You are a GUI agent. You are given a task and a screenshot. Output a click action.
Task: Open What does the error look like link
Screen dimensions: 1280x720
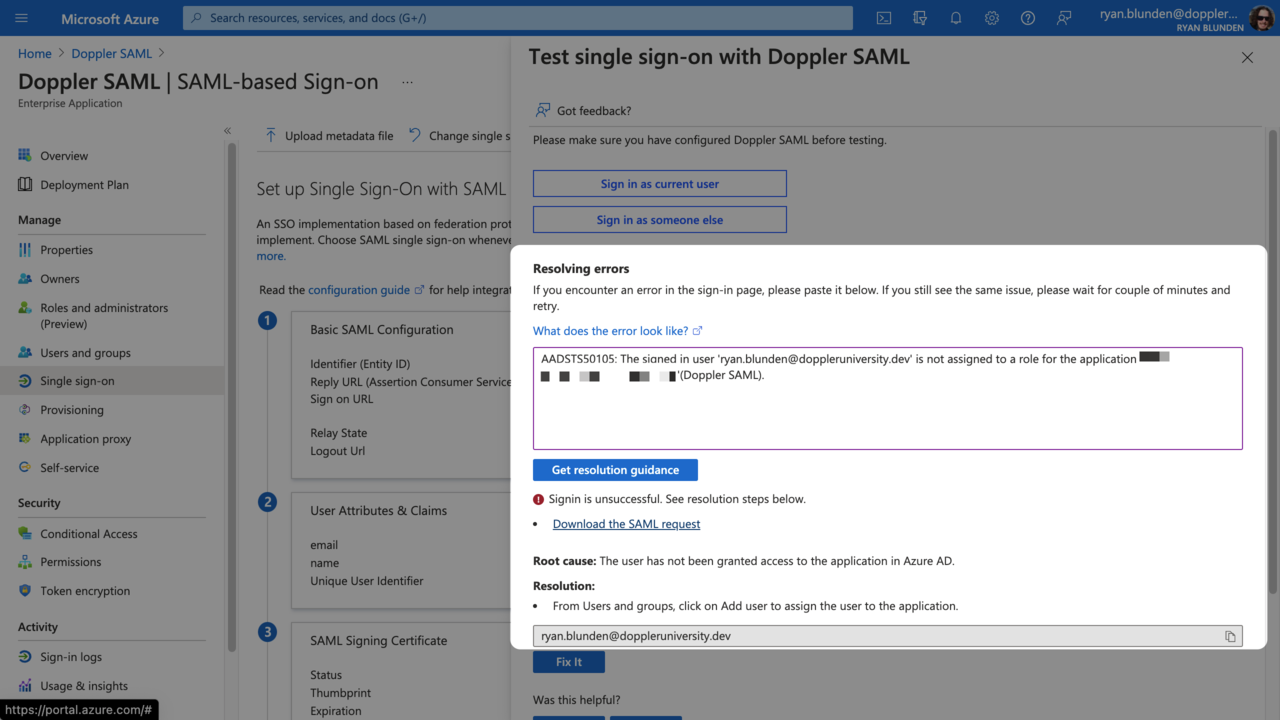tap(617, 331)
